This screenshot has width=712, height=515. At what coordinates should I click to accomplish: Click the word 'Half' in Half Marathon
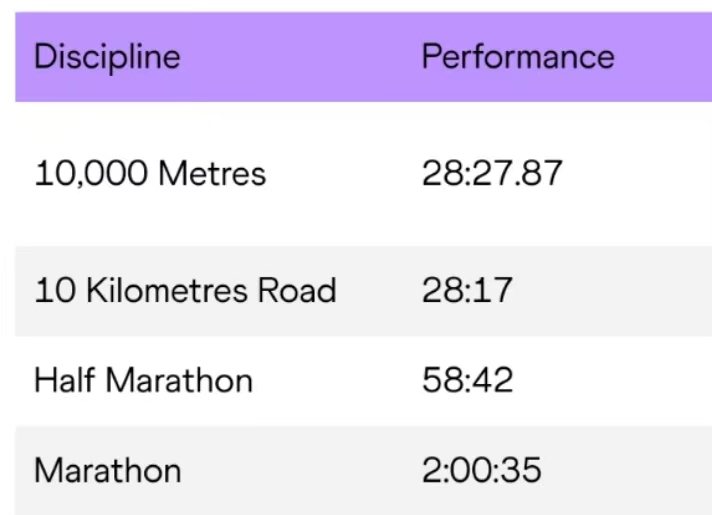point(65,380)
